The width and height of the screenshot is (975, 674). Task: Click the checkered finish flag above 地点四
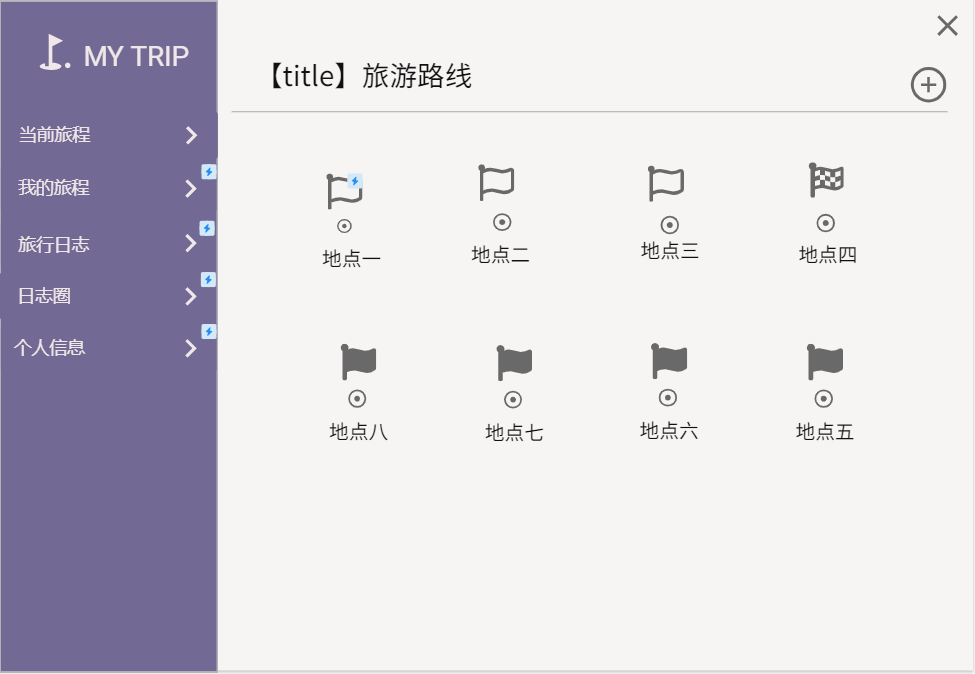pos(826,180)
